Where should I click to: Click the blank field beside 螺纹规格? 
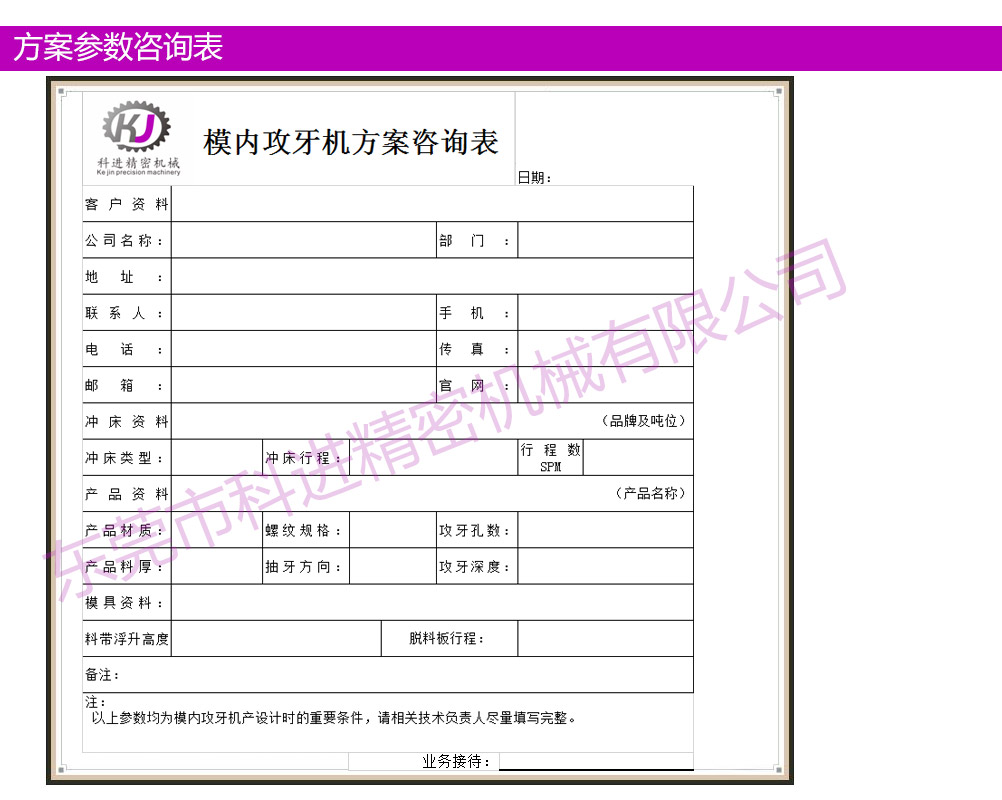click(x=392, y=530)
